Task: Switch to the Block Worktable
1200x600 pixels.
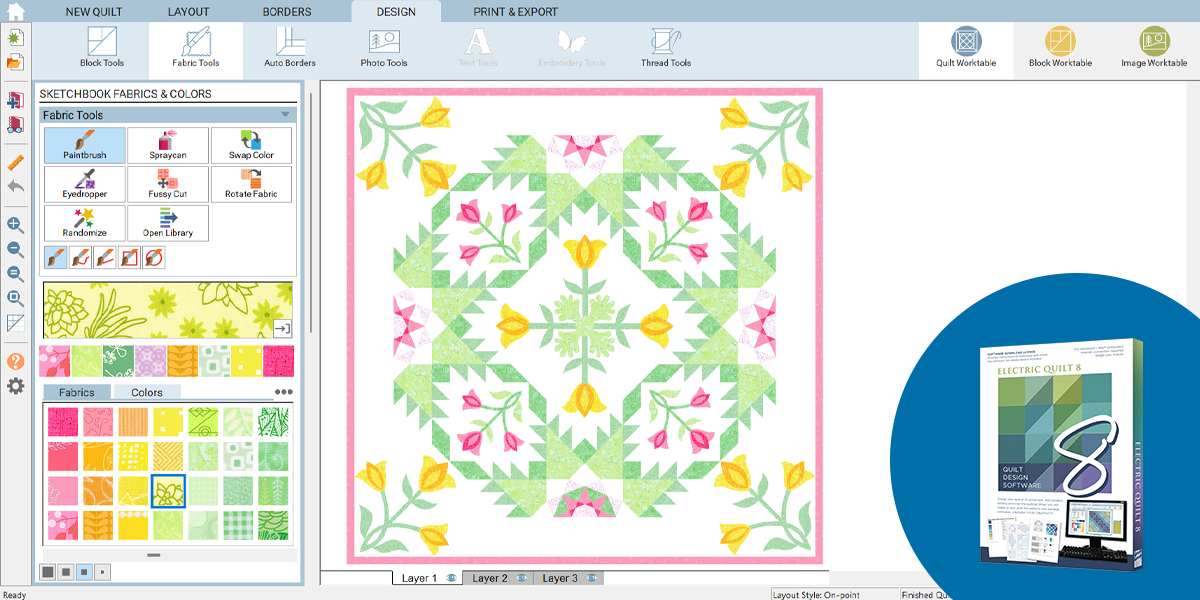Action: point(1060,48)
